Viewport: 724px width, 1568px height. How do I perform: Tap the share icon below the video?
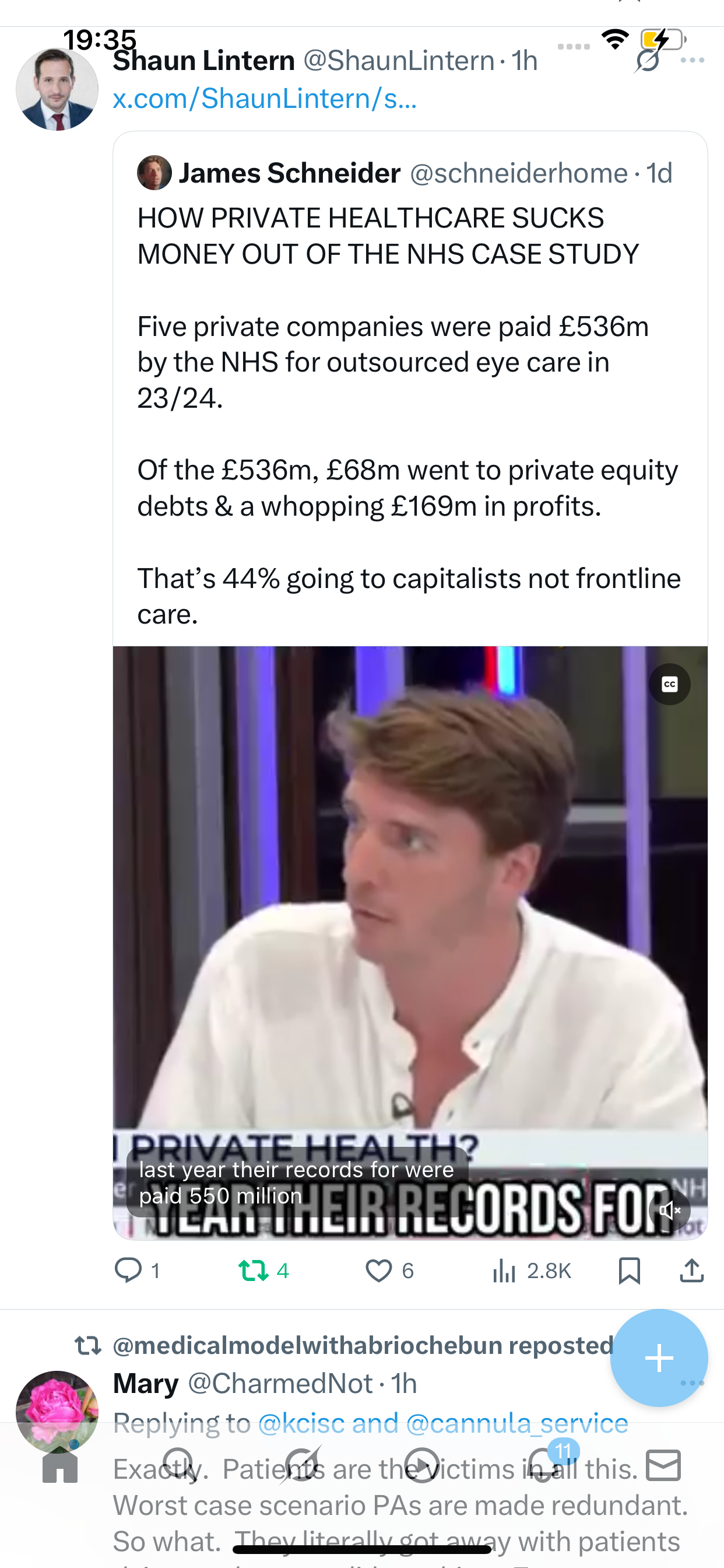692,1270
